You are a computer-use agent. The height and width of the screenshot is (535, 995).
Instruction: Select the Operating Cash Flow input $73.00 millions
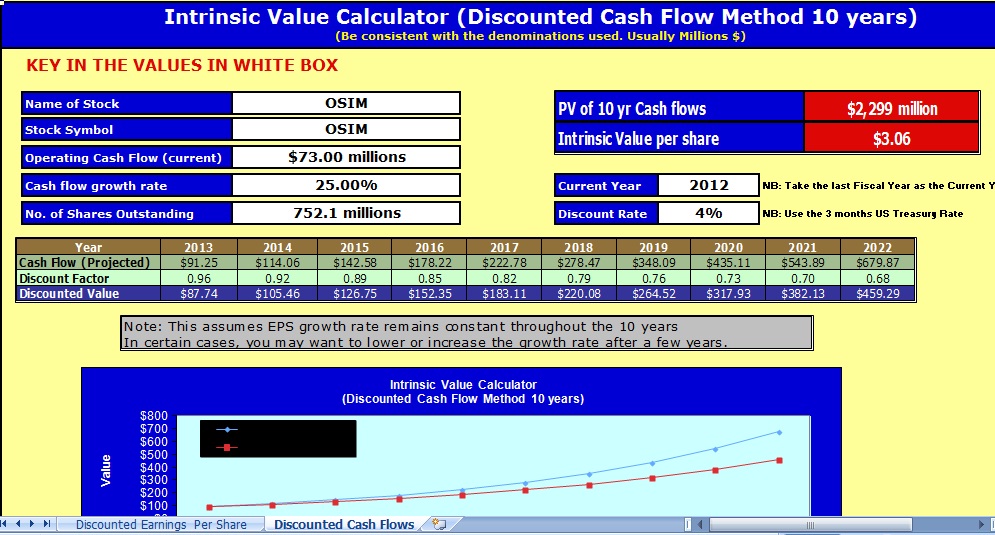346,157
